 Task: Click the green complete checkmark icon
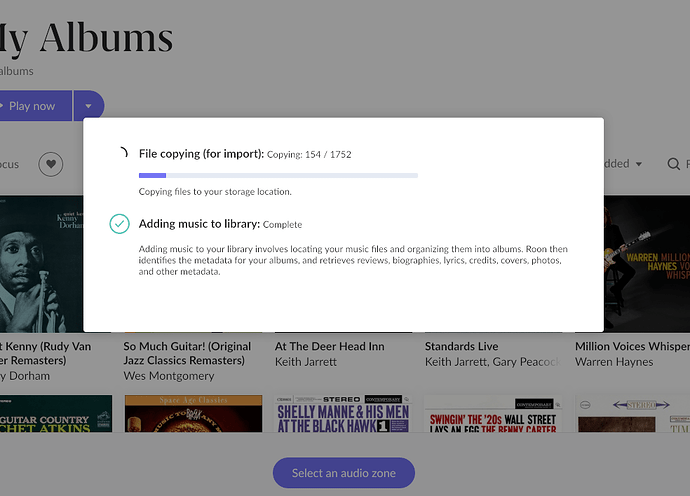pyautogui.click(x=119, y=224)
